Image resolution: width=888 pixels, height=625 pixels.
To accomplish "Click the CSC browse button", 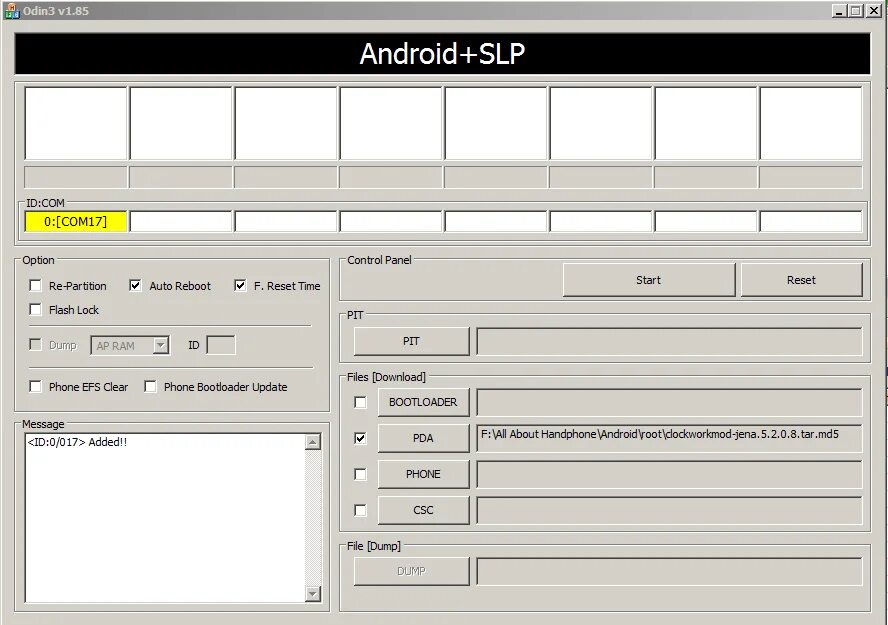I will (423, 510).
